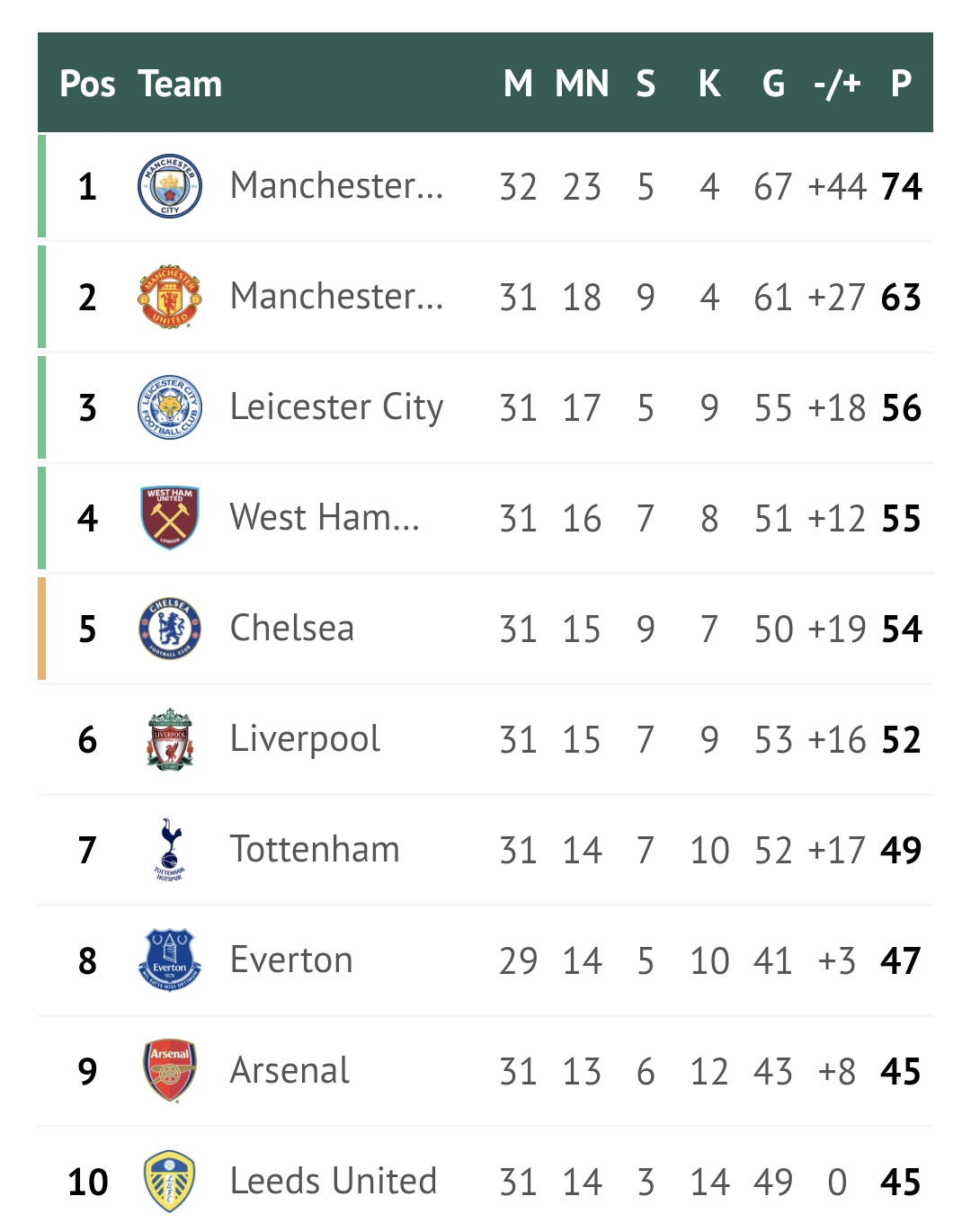Open the Leicester City team name link

[x=336, y=407]
